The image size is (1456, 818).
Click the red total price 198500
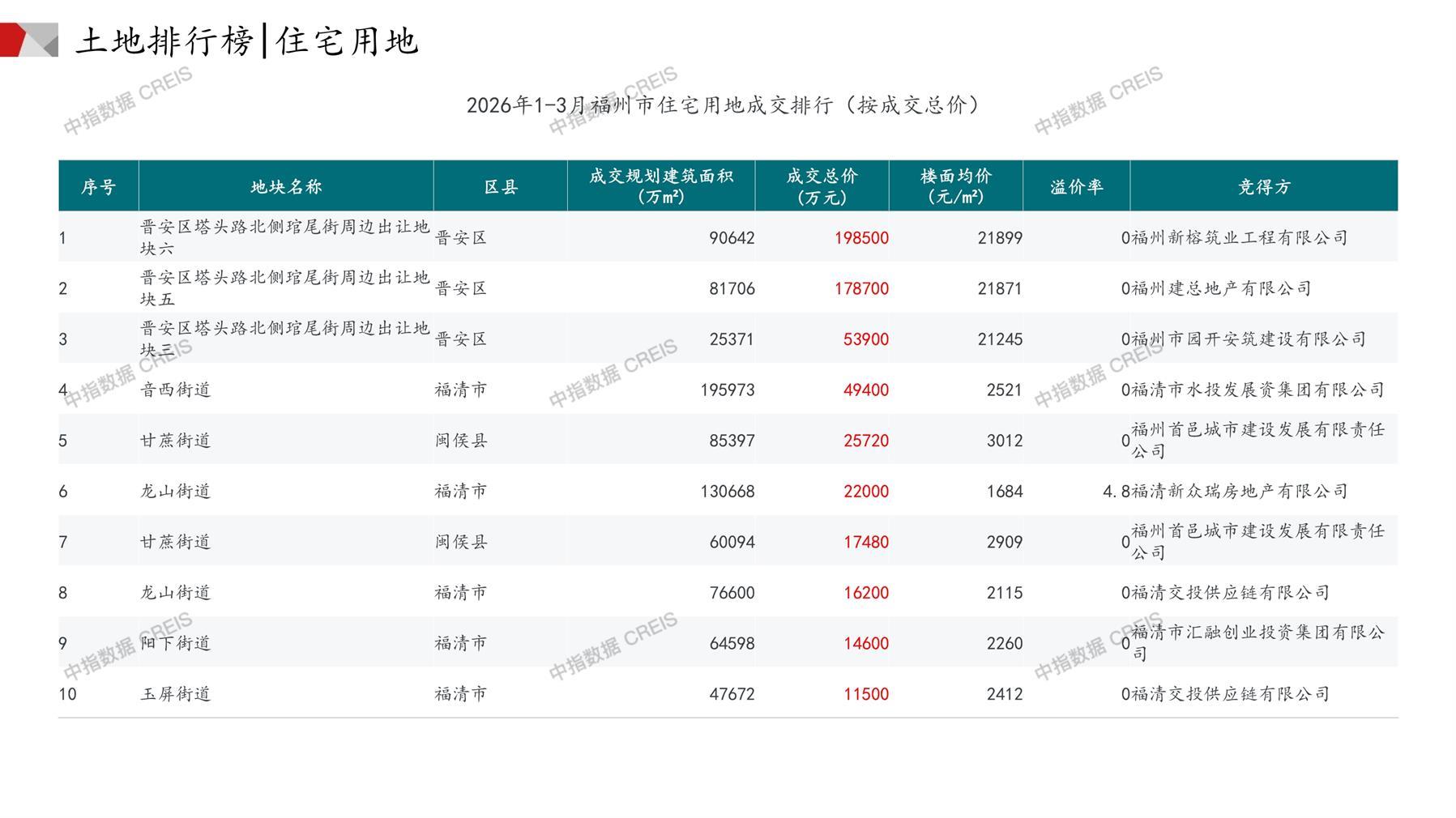point(861,238)
